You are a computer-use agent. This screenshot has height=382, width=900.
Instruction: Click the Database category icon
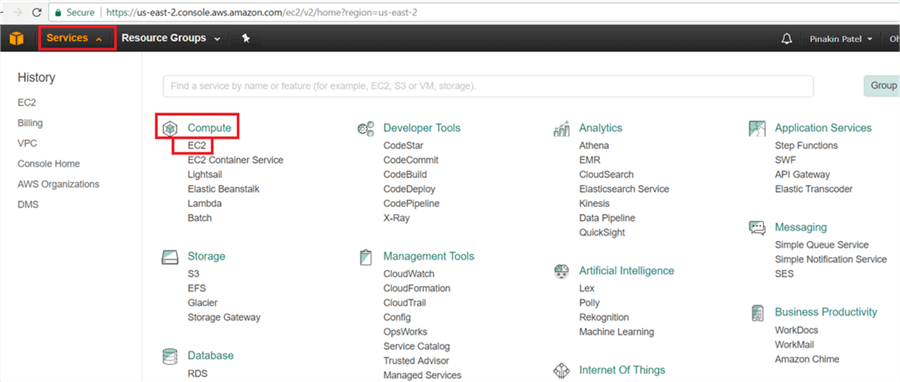[x=169, y=356]
